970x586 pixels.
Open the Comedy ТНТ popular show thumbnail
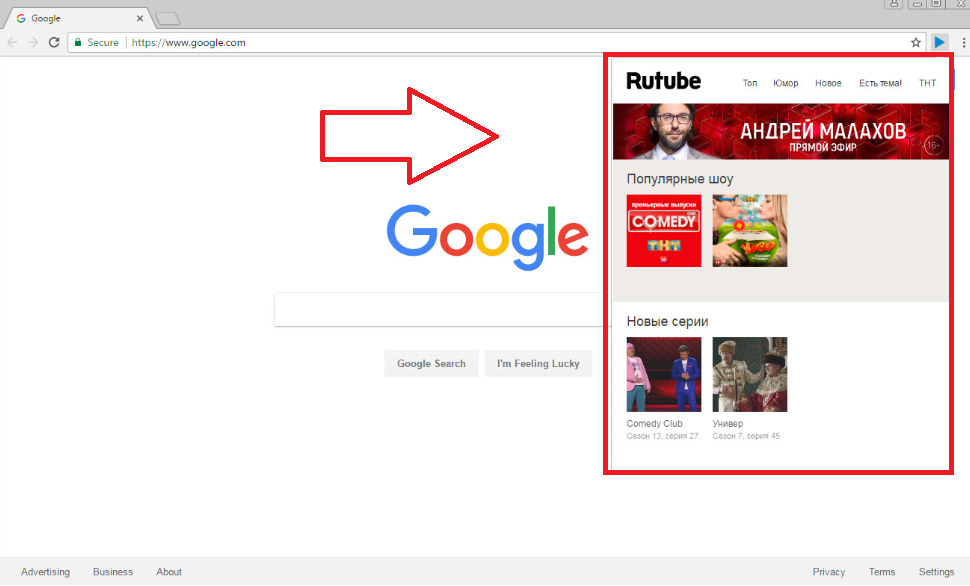pos(664,231)
